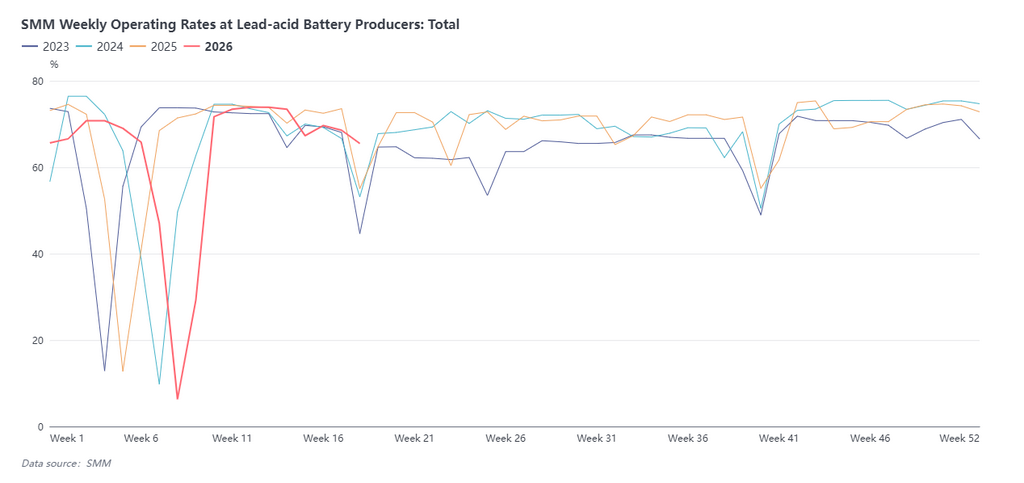Click the 80 y-axis tick label
Viewport: 1024px width, 483px height.
(37, 81)
